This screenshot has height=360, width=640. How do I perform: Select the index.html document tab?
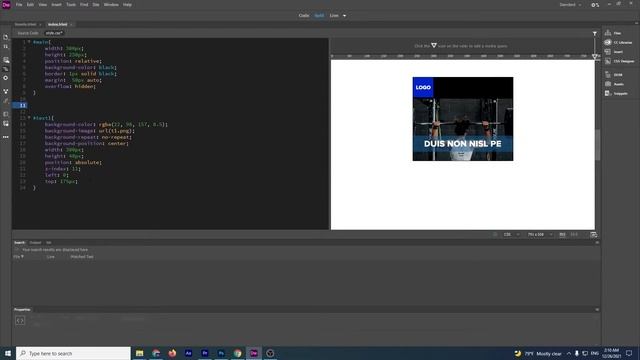click(x=58, y=24)
